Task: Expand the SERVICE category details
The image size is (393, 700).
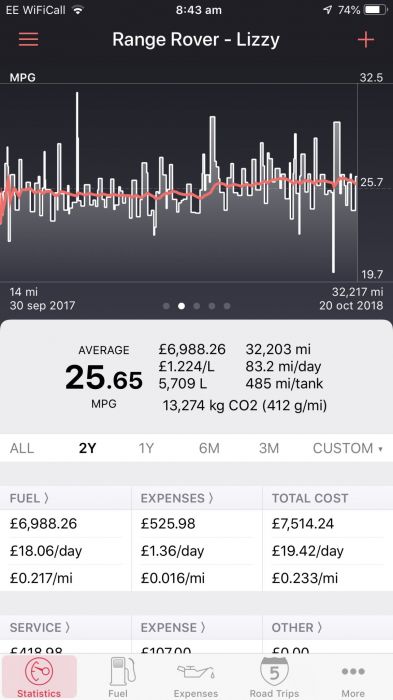Action: 40,627
